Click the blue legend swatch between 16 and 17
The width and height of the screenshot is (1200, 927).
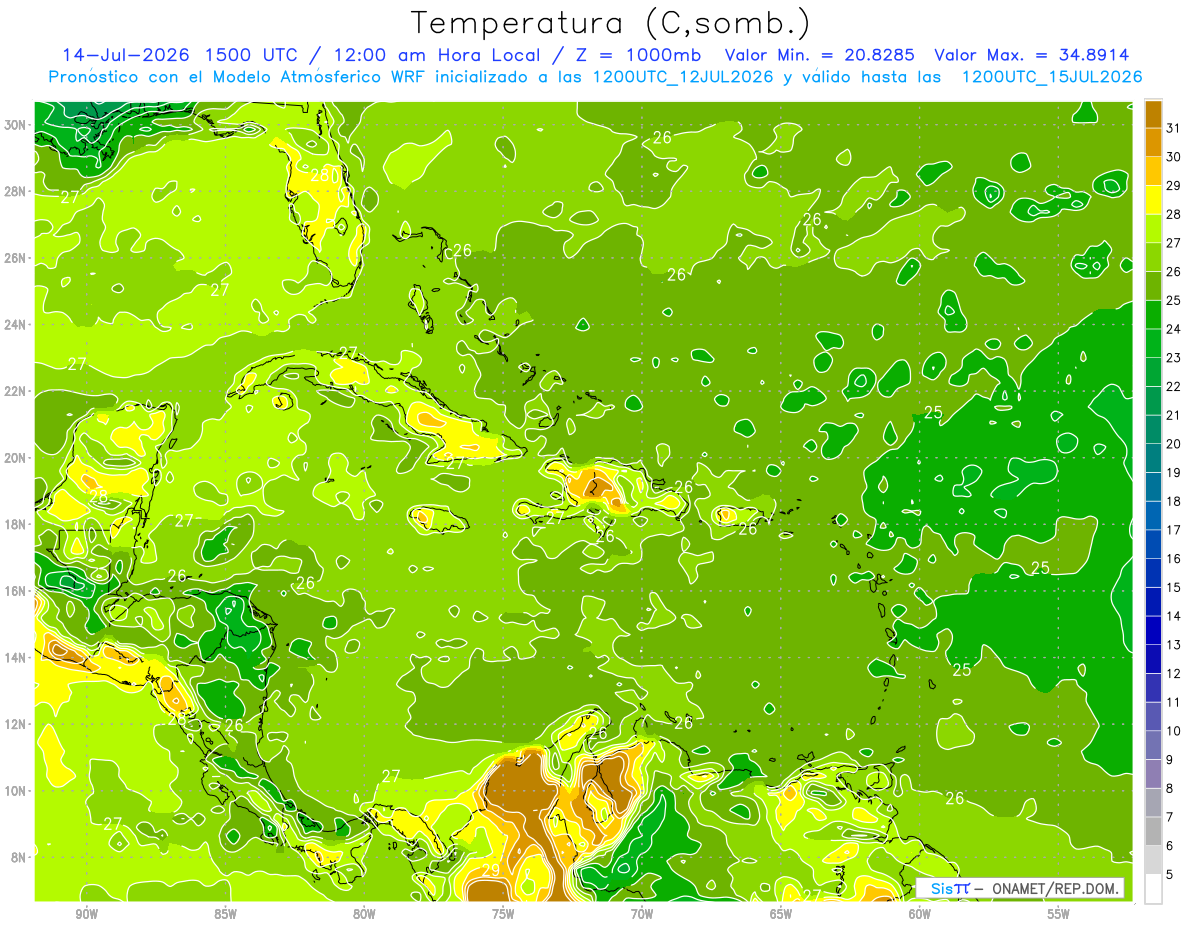coord(1154,544)
